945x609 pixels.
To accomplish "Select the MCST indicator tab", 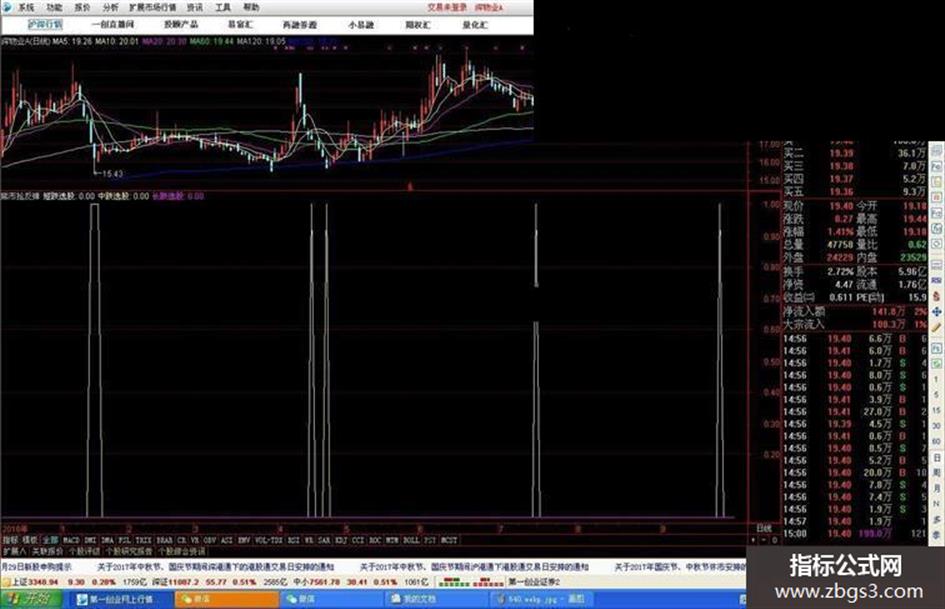I will 448,540.
